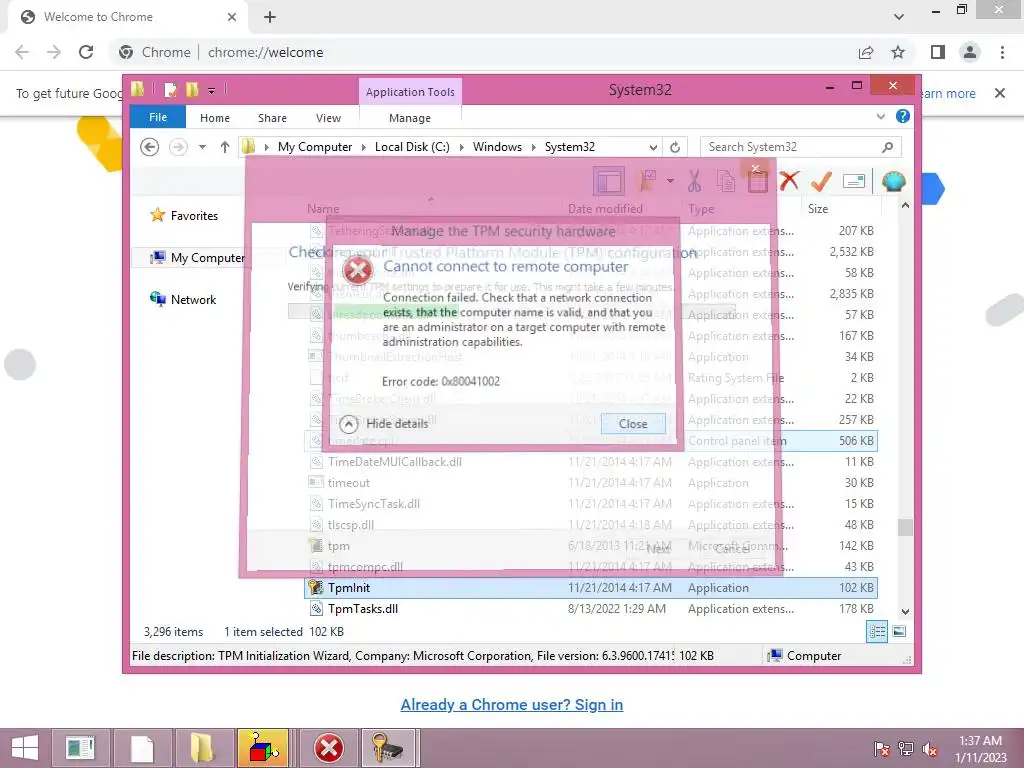
Task: Expand breadcrumb arrow after Windows
Action: tap(534, 147)
